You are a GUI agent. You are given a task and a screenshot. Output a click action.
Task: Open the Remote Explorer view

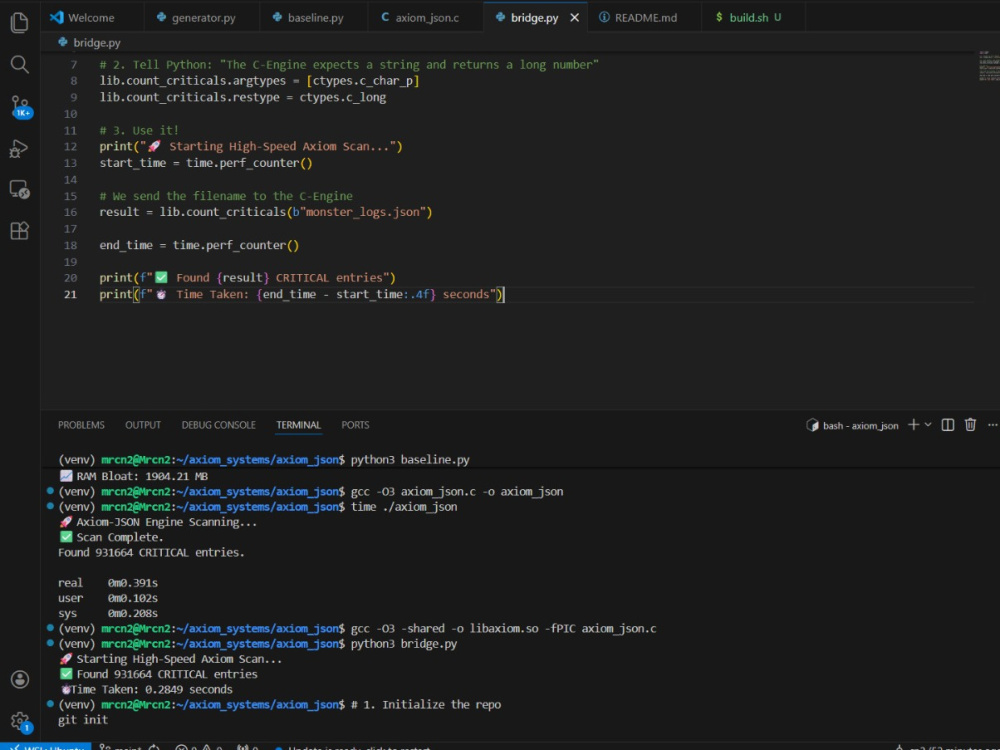[x=20, y=189]
